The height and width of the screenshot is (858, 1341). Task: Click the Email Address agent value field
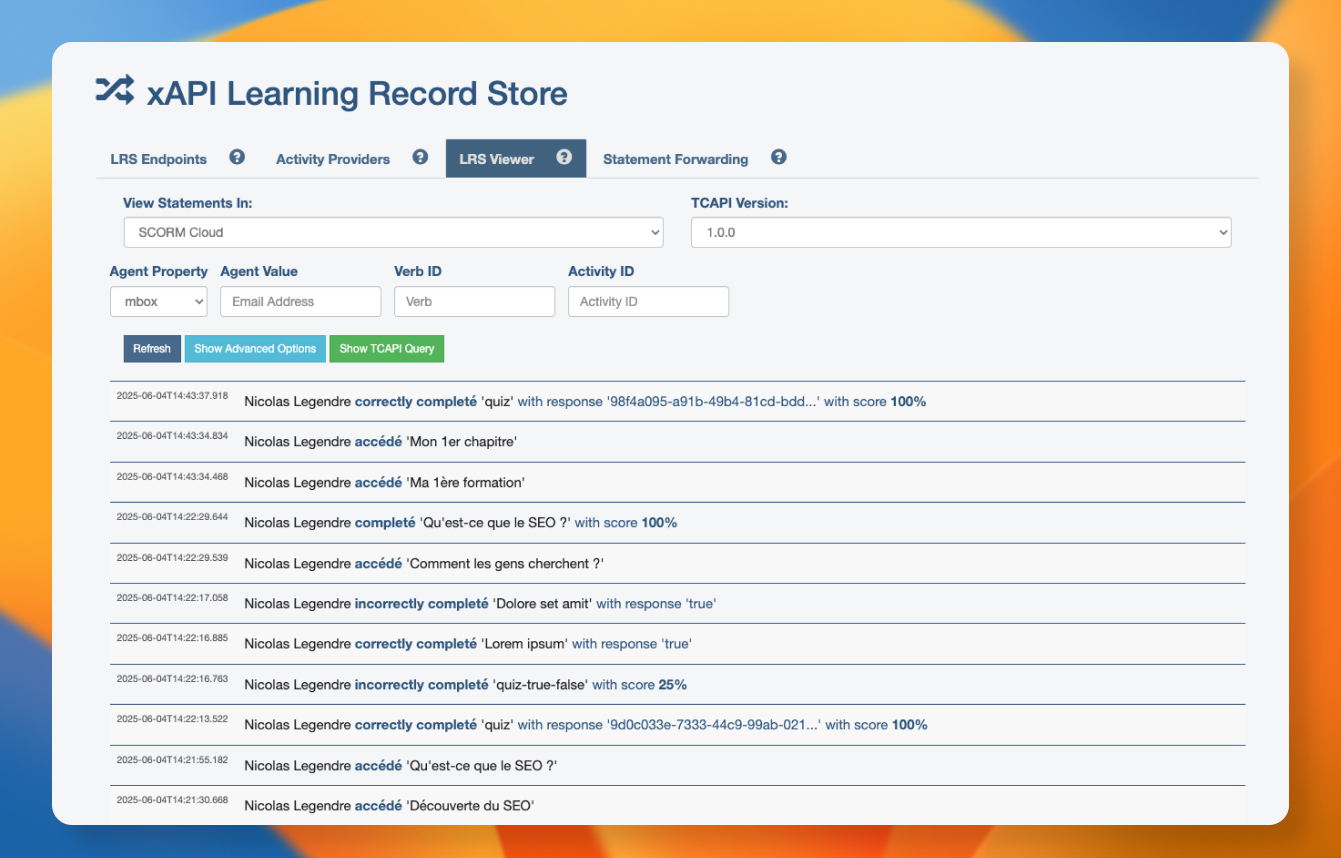(x=300, y=301)
